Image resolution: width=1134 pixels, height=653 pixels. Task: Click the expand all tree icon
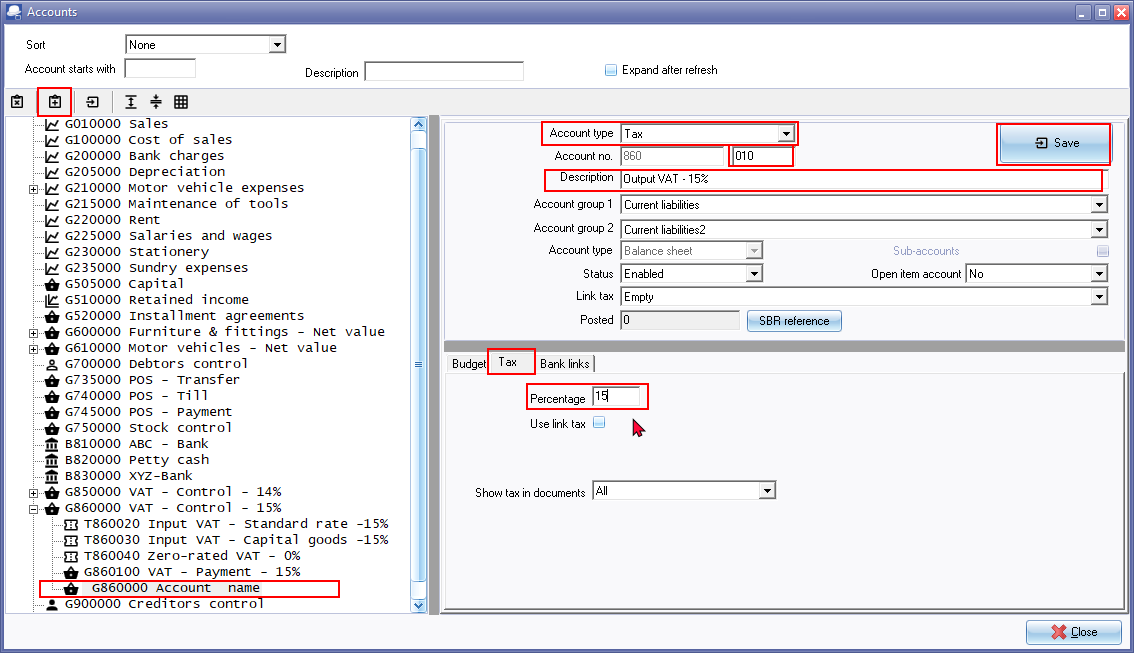tap(131, 102)
